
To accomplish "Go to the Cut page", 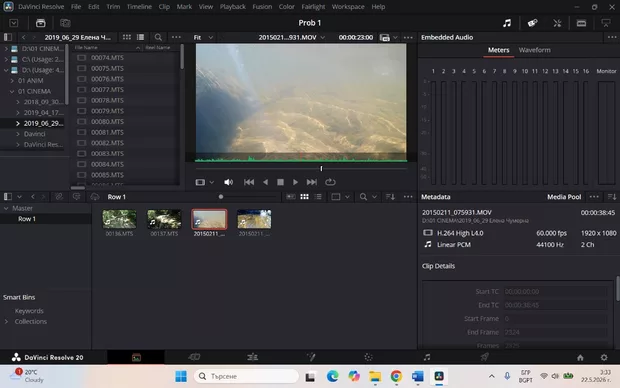I will click(194, 358).
